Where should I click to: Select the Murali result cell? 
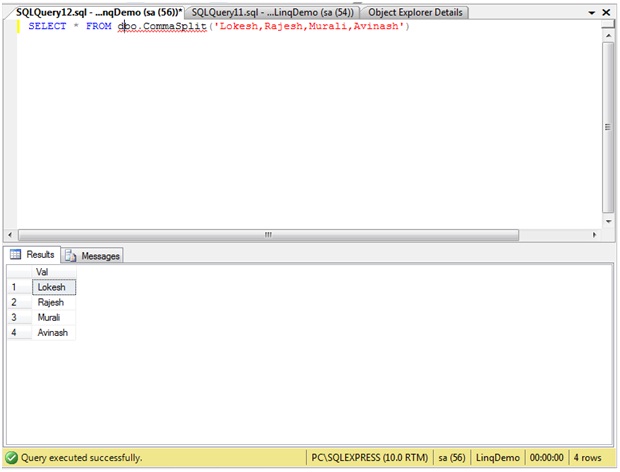pos(54,317)
